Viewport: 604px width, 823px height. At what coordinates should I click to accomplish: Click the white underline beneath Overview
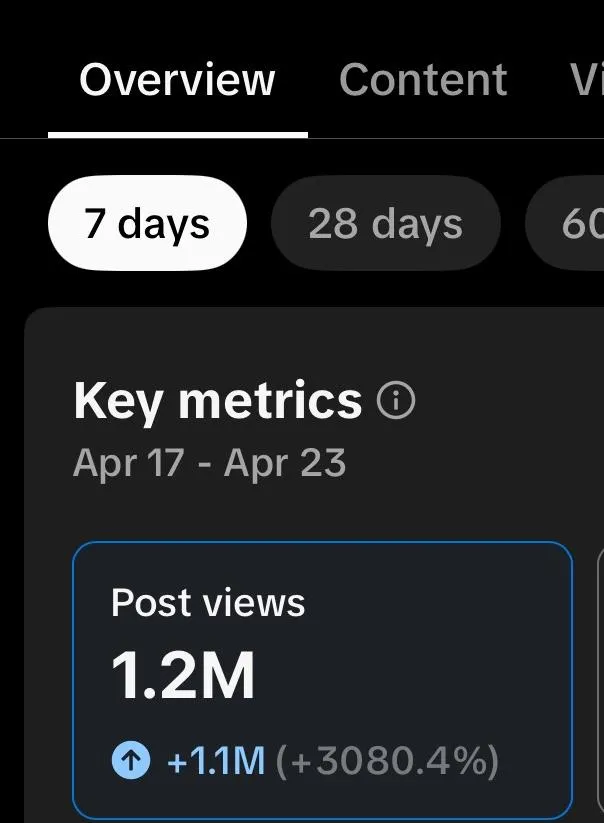178,135
